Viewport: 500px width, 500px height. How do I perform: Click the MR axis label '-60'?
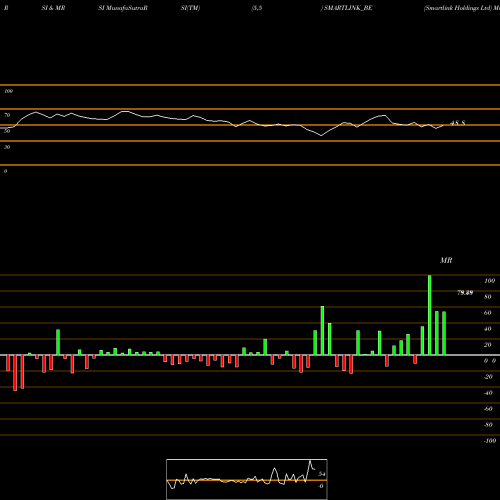[488, 409]
